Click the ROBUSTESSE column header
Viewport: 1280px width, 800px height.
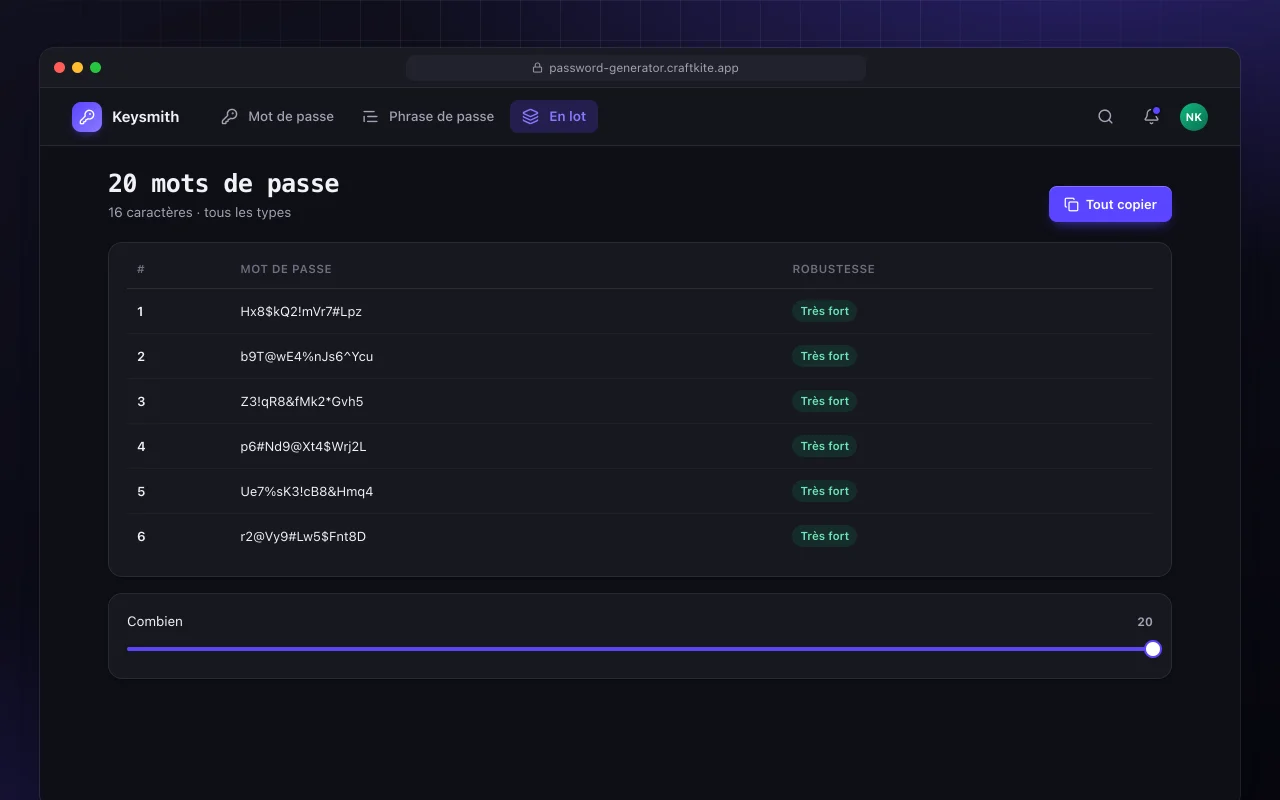833,269
